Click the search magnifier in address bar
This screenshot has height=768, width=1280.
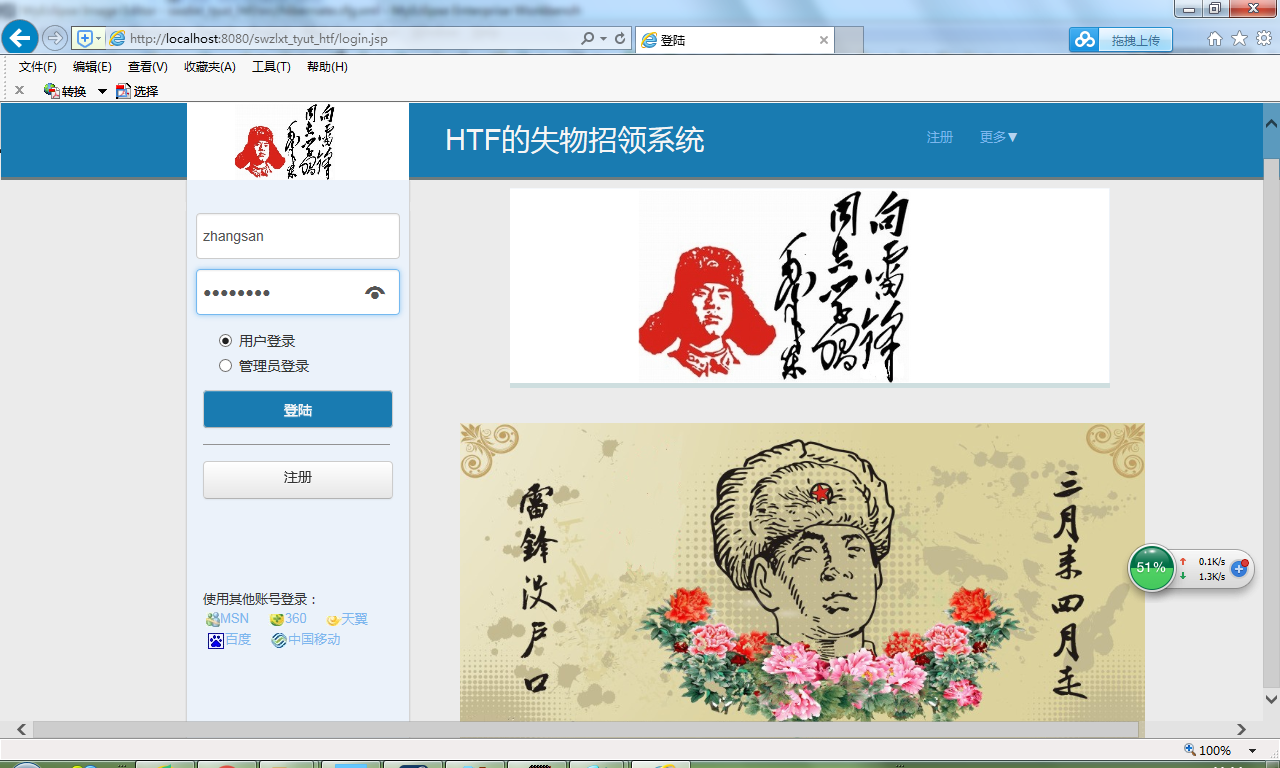point(588,39)
